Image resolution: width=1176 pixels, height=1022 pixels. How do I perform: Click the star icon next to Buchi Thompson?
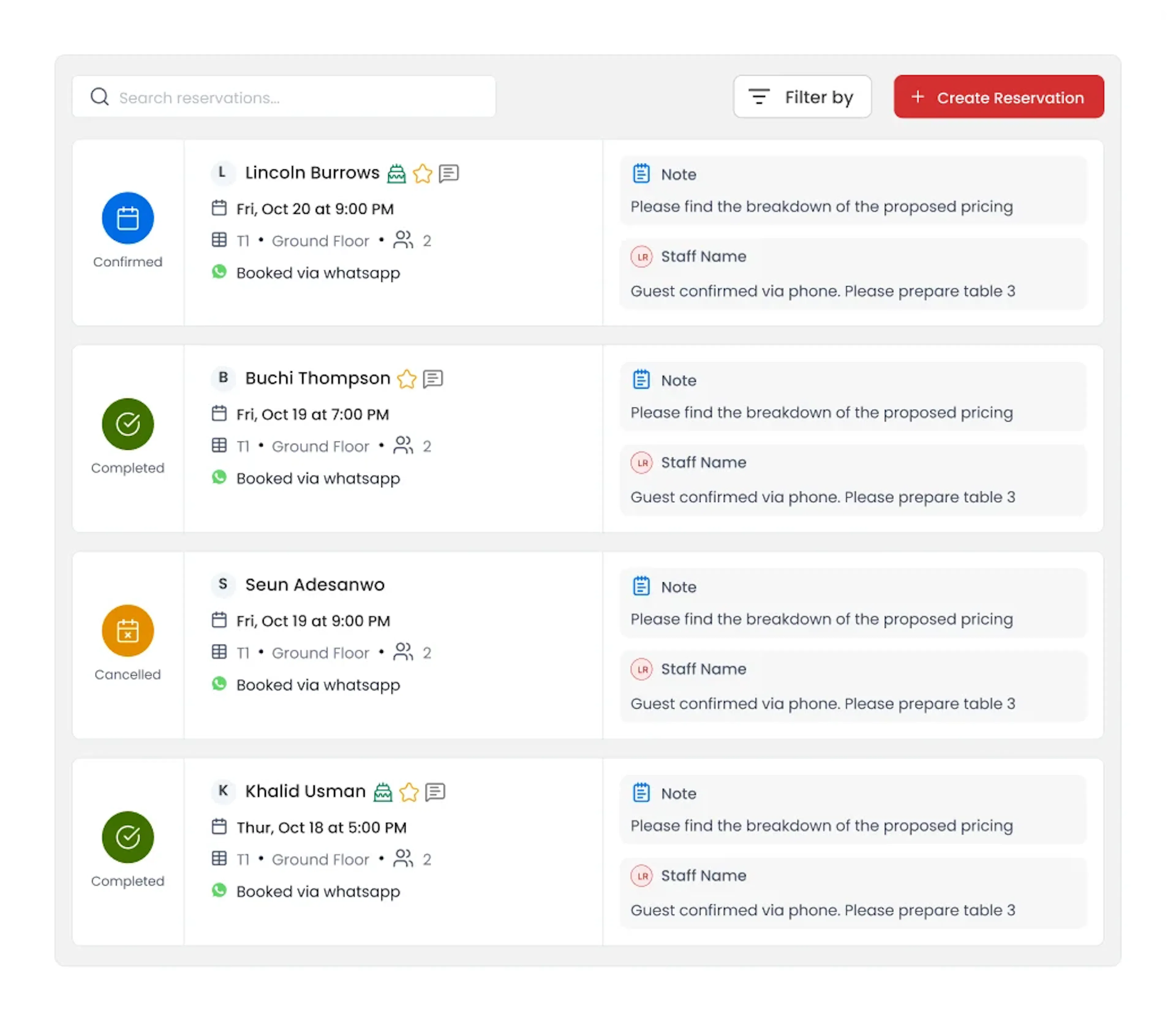pyautogui.click(x=406, y=379)
